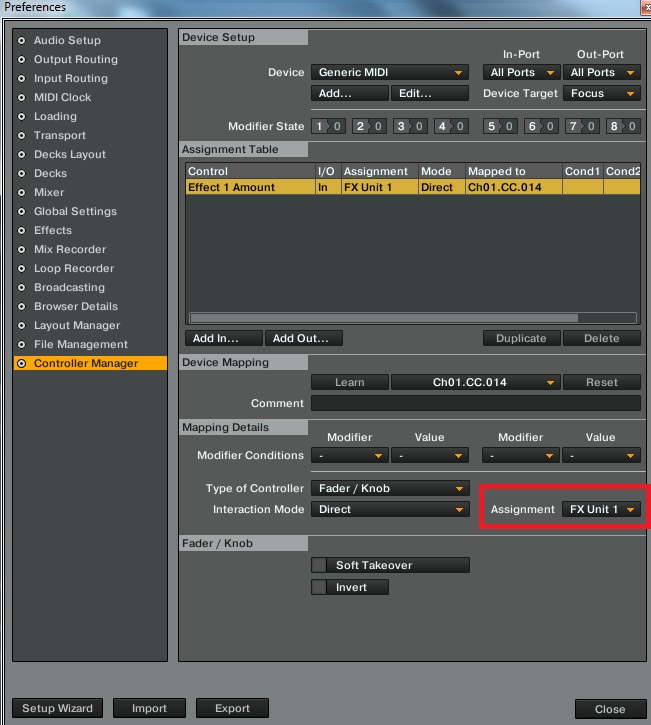Open the second Value condition dropdown
The height and width of the screenshot is (725, 651).
(x=601, y=455)
